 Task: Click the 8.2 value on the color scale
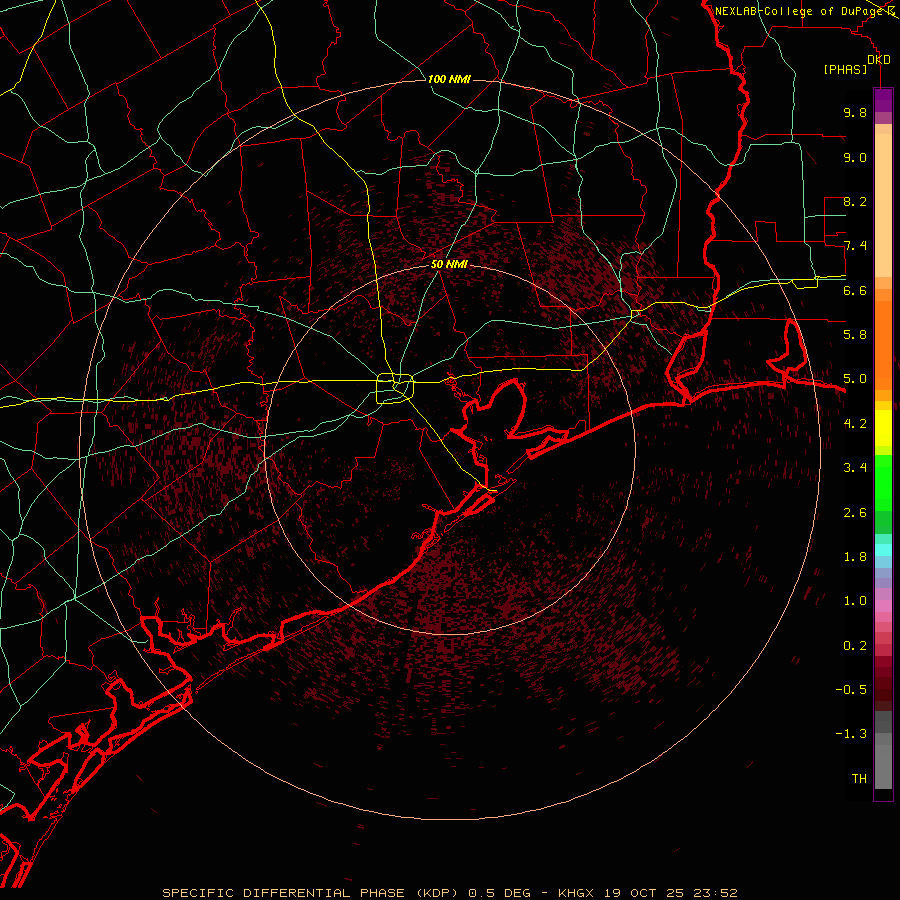[855, 201]
